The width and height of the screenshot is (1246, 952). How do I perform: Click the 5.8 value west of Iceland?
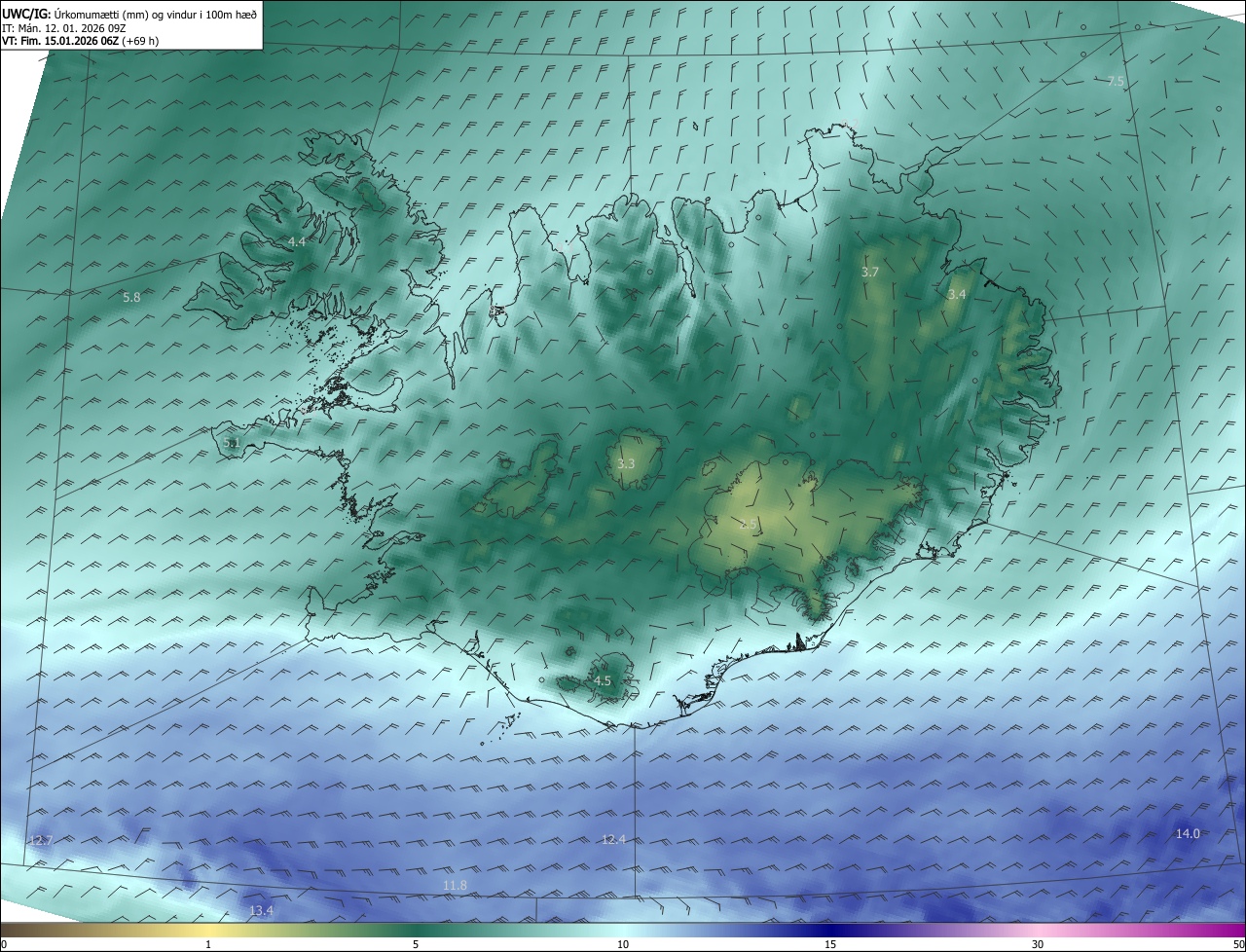tap(131, 297)
